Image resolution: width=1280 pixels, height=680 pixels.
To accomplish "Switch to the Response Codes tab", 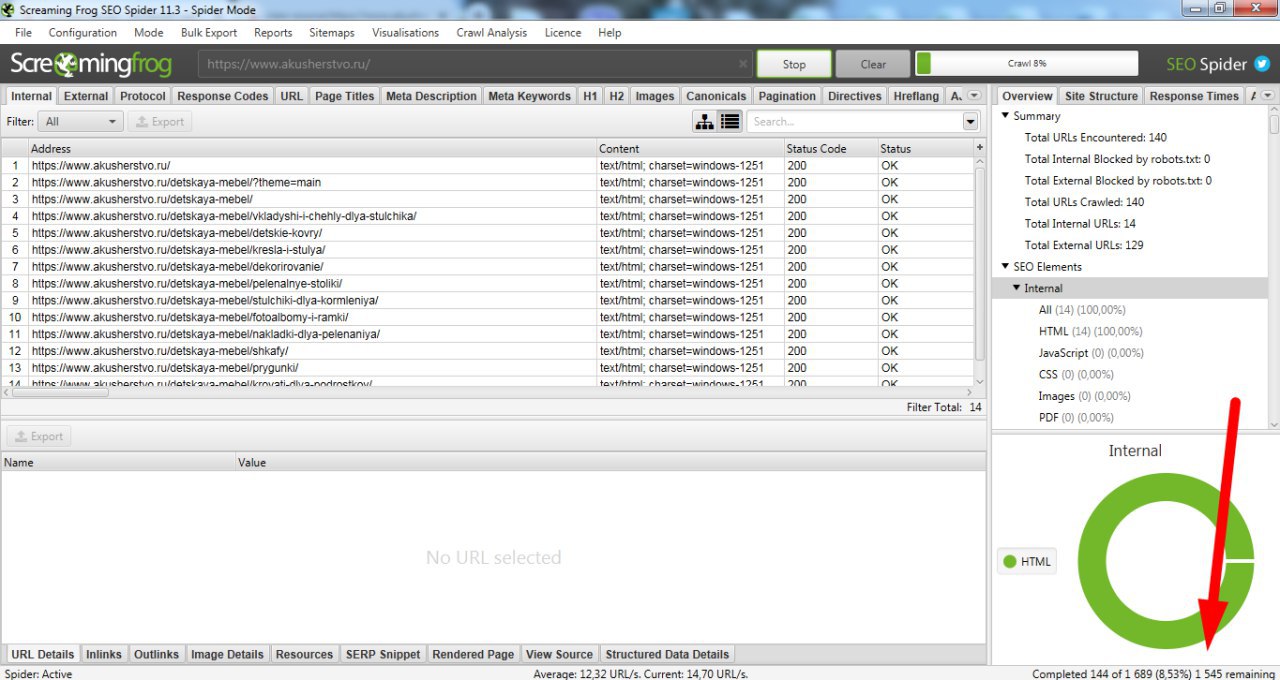I will [x=223, y=96].
